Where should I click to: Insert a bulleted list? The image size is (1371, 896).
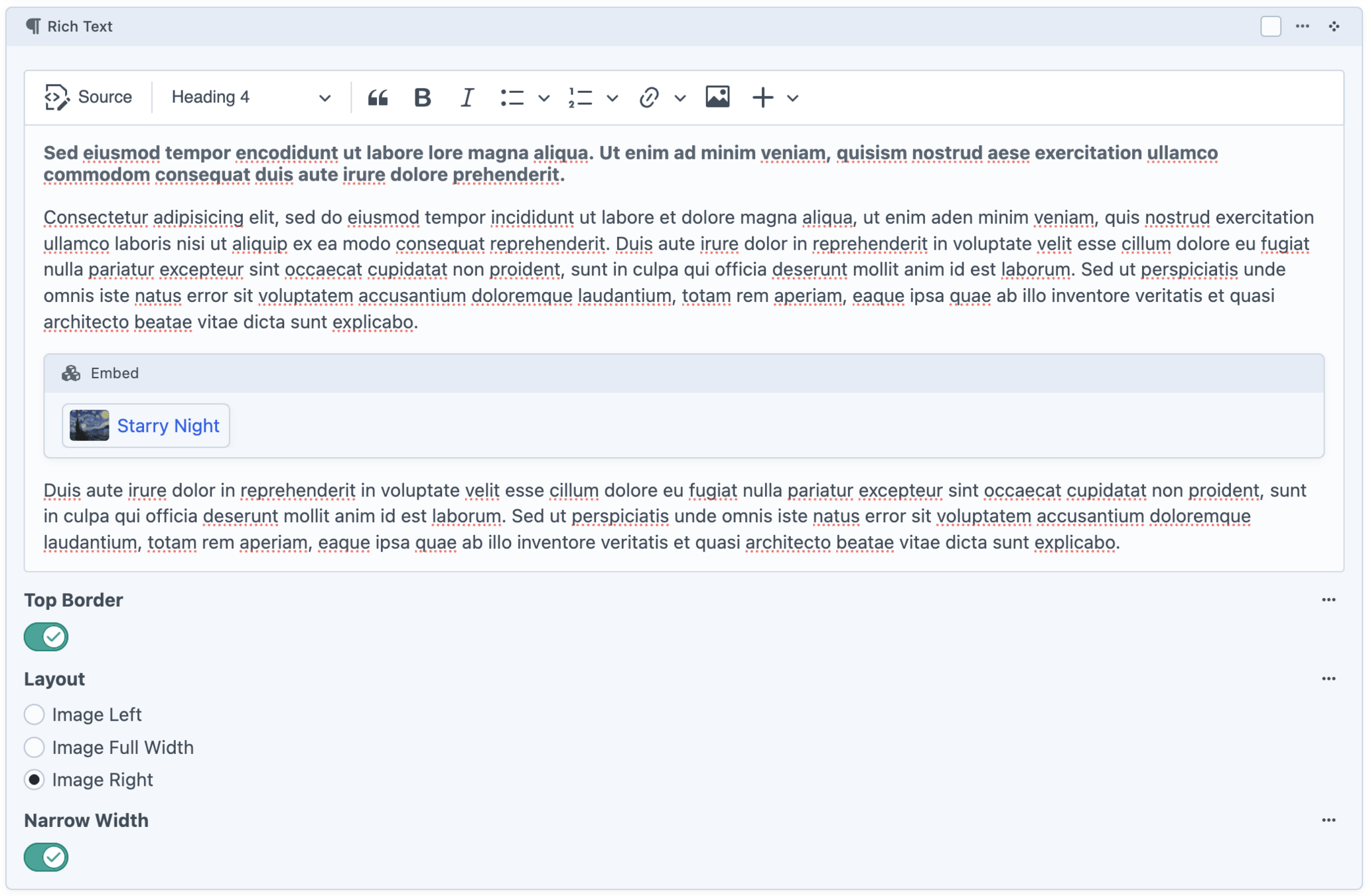coord(512,98)
